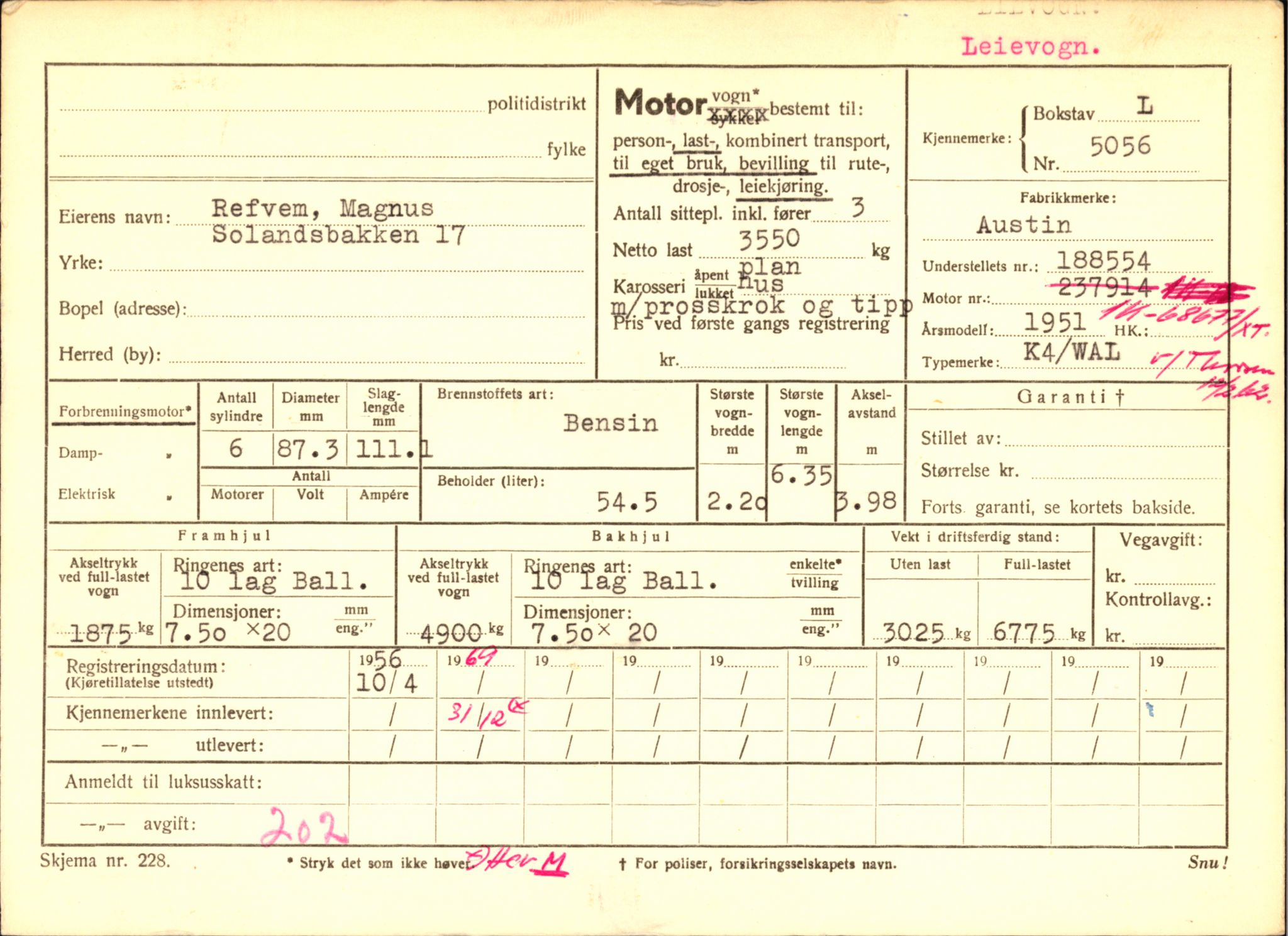Click the 'politidistrikt' label
This screenshot has height=936, width=1288.
click(536, 104)
